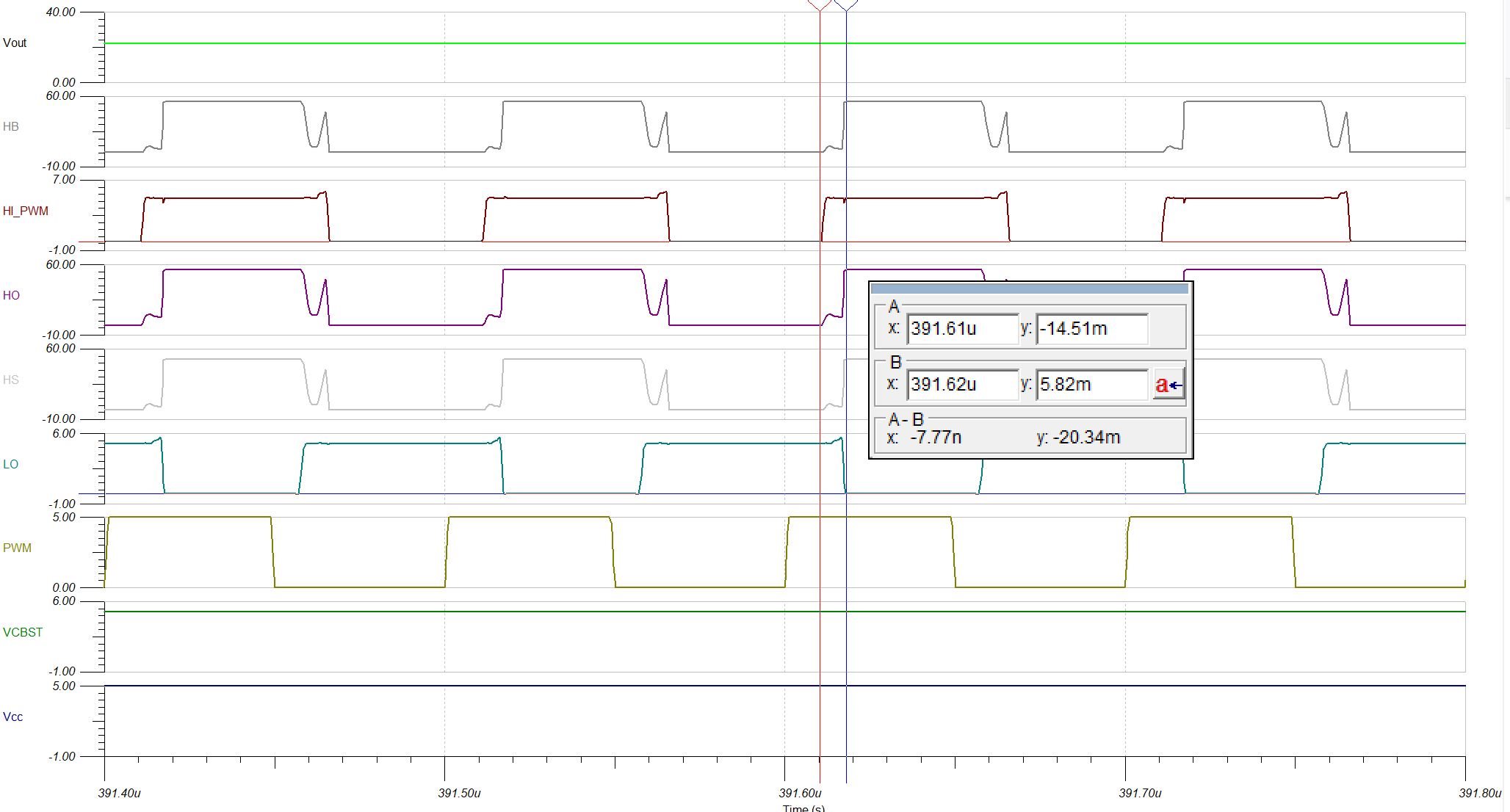The width and height of the screenshot is (1510, 812).
Task: Select the HS trace label
Action: [x=11, y=380]
